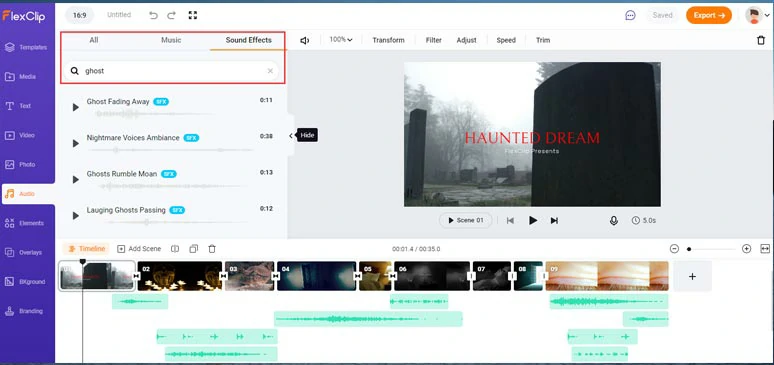Screen dimensions: 774x365
Task: Select scene 06 thumbnail in timeline
Action: (x=432, y=276)
